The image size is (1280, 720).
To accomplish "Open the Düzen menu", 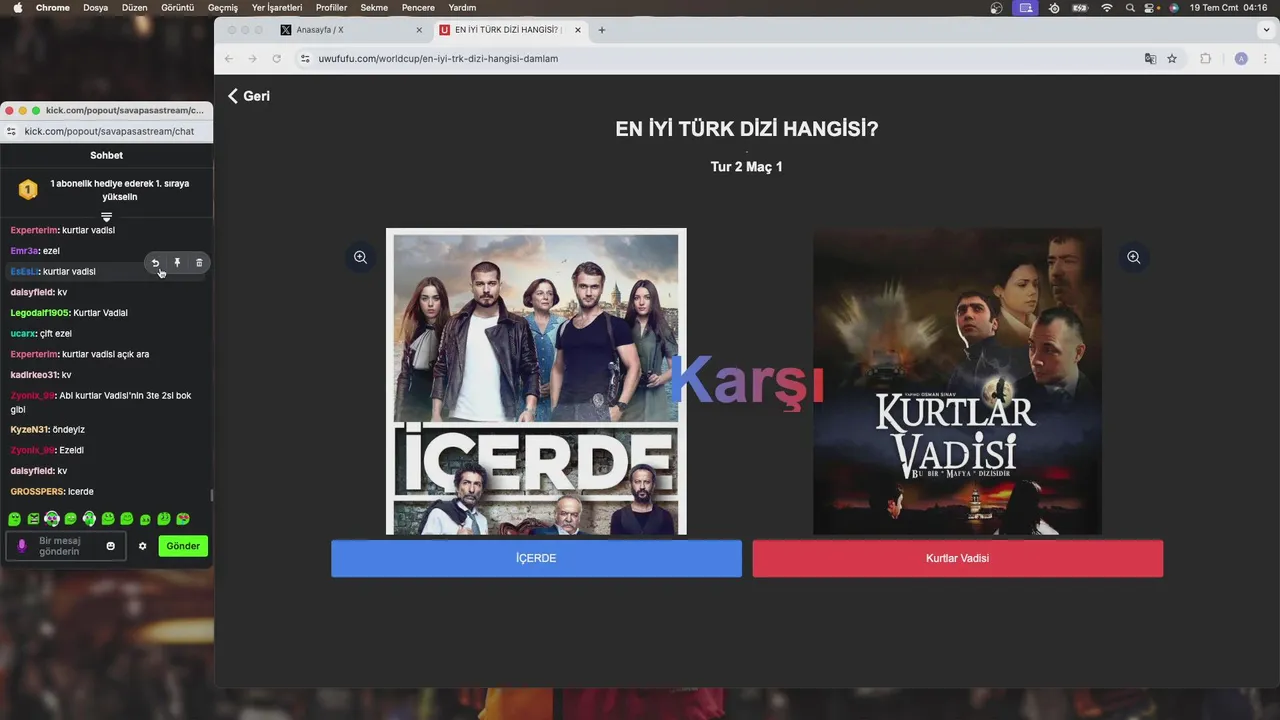I will pyautogui.click(x=134, y=8).
